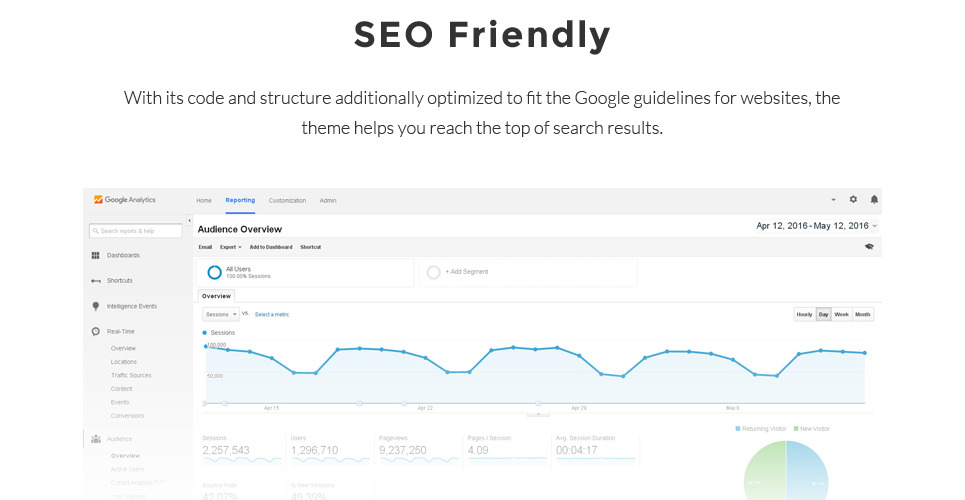The height and width of the screenshot is (500, 965).
Task: Switch chart granularity to Week
Action: pos(842,314)
